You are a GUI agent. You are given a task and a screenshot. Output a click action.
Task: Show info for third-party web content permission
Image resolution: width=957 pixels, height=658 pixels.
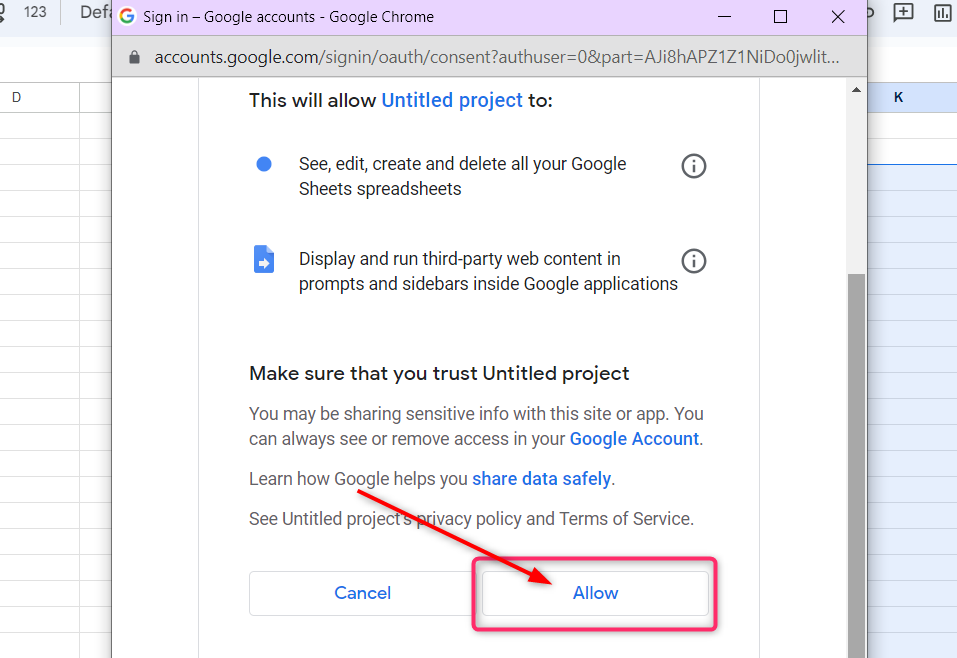(693, 261)
